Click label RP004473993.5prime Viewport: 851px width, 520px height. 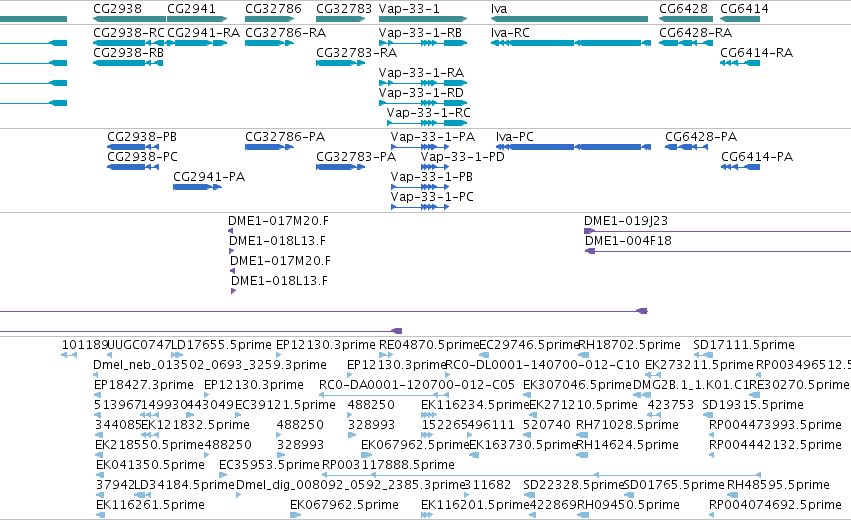pyautogui.click(x=776, y=426)
